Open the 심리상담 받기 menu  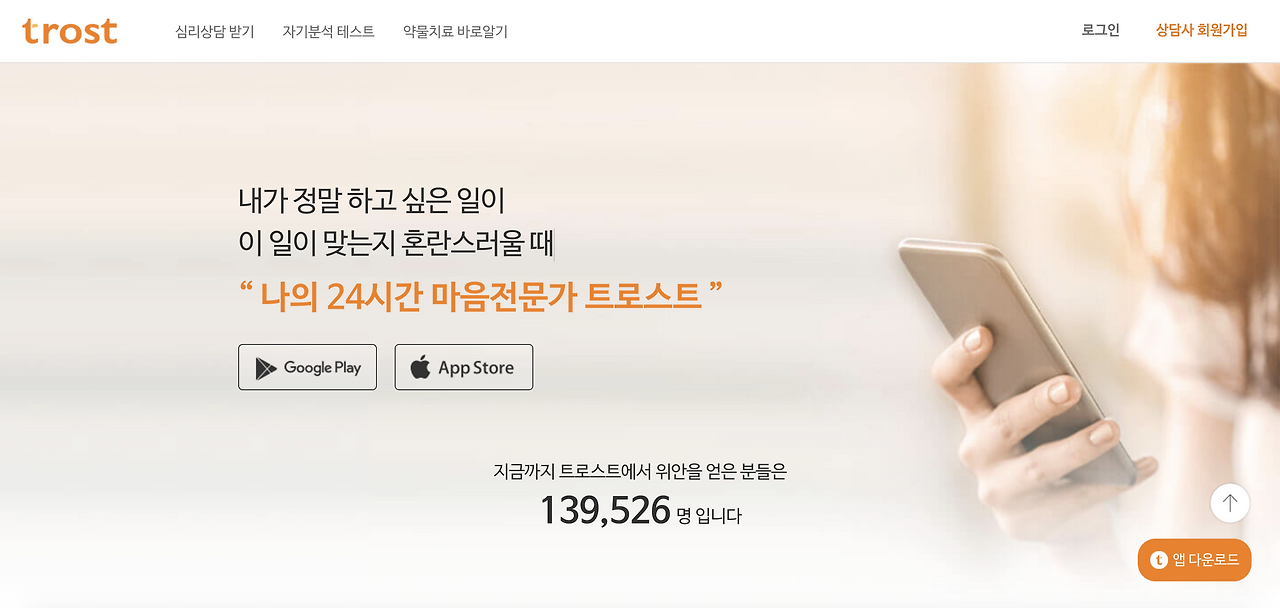(x=215, y=31)
